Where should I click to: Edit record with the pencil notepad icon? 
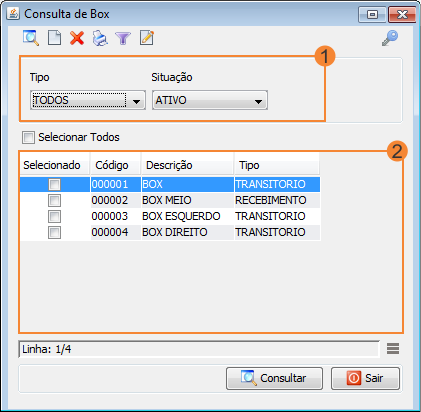click(x=147, y=38)
